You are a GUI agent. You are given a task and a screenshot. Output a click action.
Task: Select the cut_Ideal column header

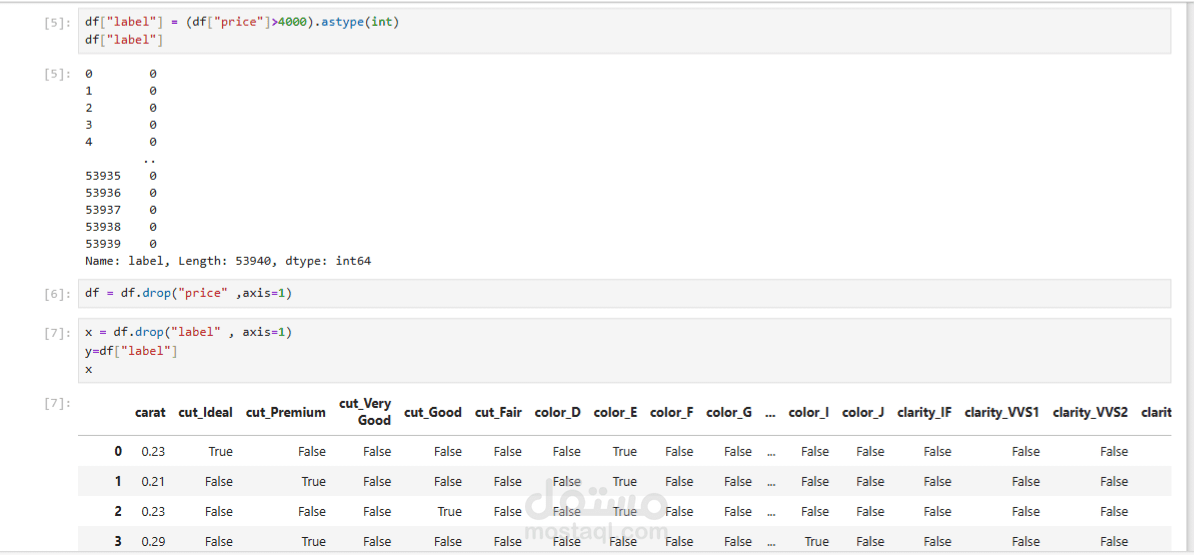205,412
